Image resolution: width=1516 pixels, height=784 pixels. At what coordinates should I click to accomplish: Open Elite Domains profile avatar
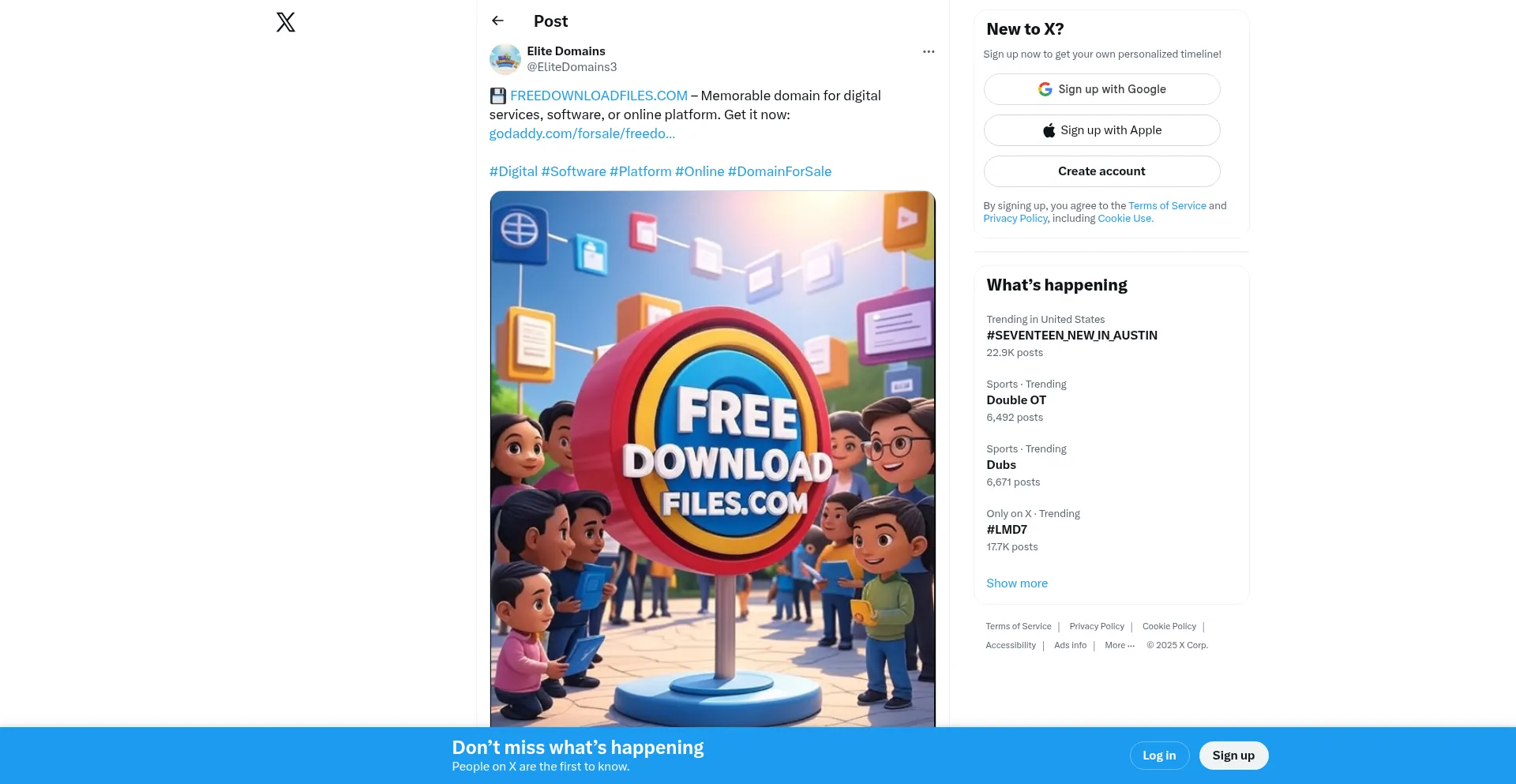point(505,59)
